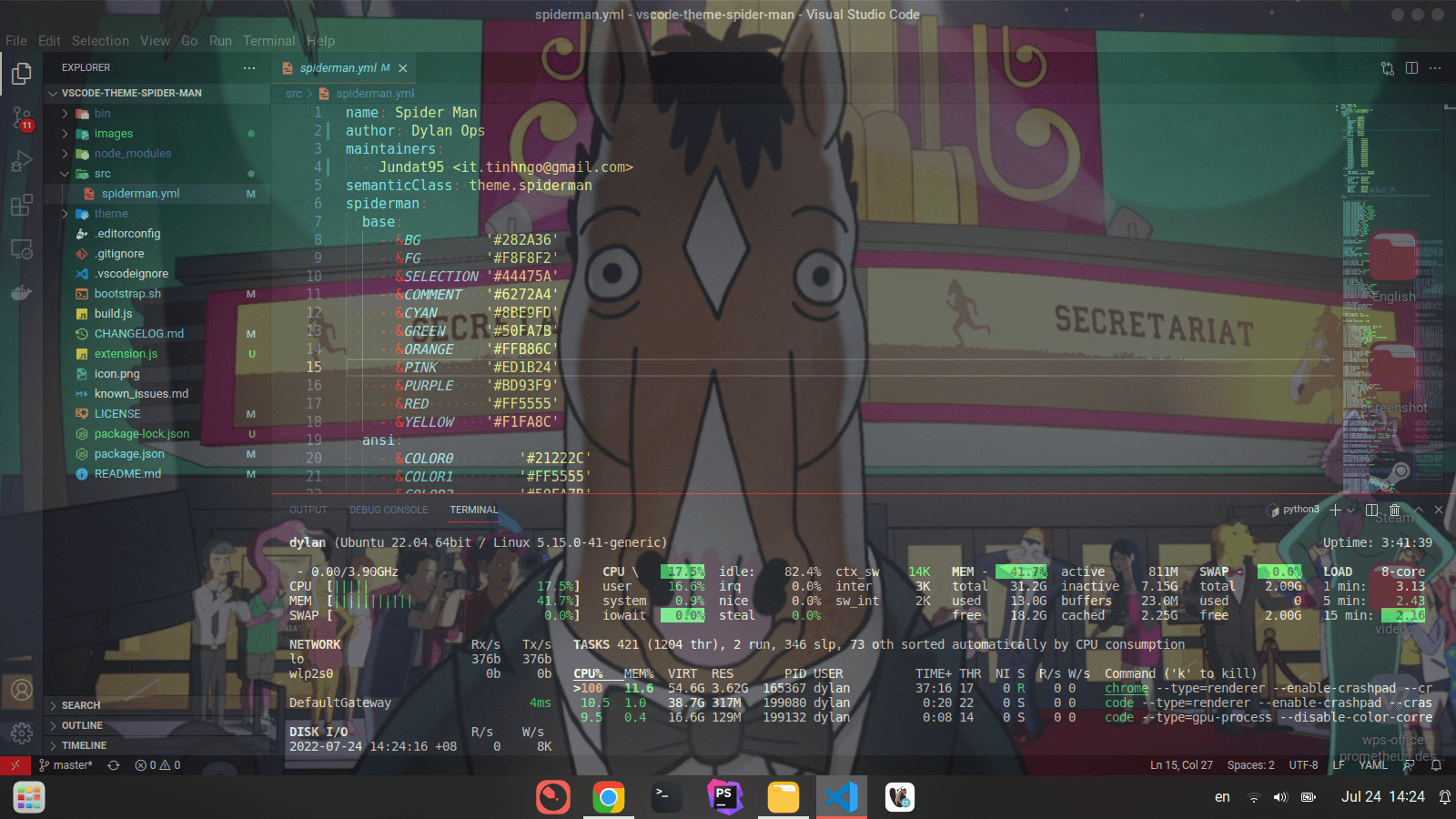Viewport: 1456px width, 819px height.
Task: Kill the terminal with trash icon
Action: tap(1394, 511)
